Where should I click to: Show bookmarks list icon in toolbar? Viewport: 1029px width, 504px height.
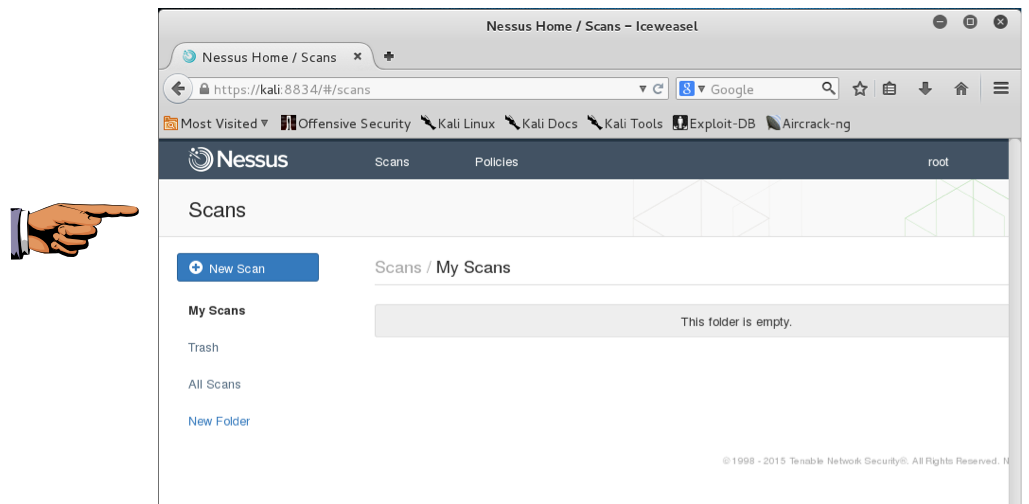[x=889, y=89]
